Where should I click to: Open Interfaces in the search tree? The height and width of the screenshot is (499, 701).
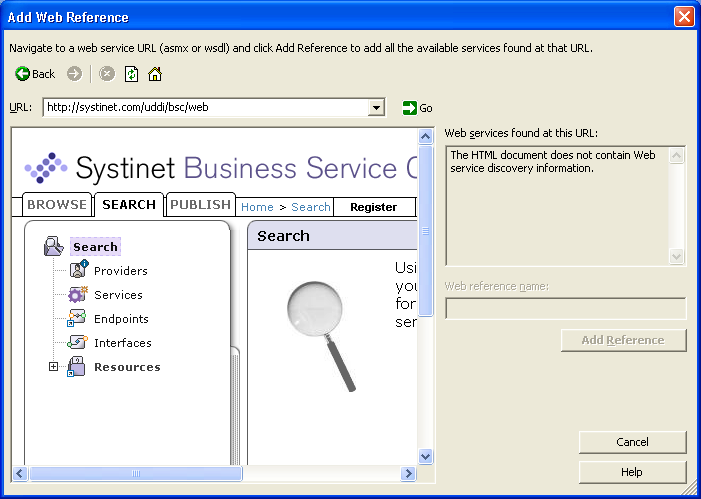point(122,343)
